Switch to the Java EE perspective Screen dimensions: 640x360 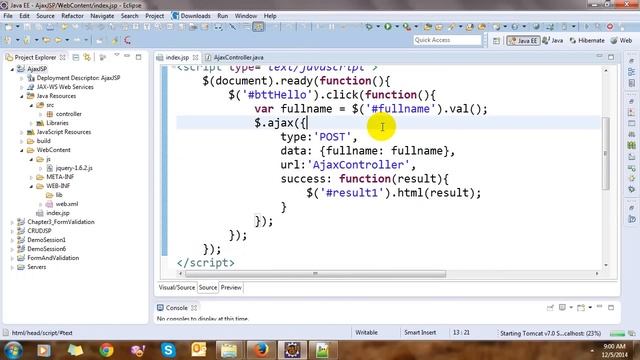(x=523, y=40)
